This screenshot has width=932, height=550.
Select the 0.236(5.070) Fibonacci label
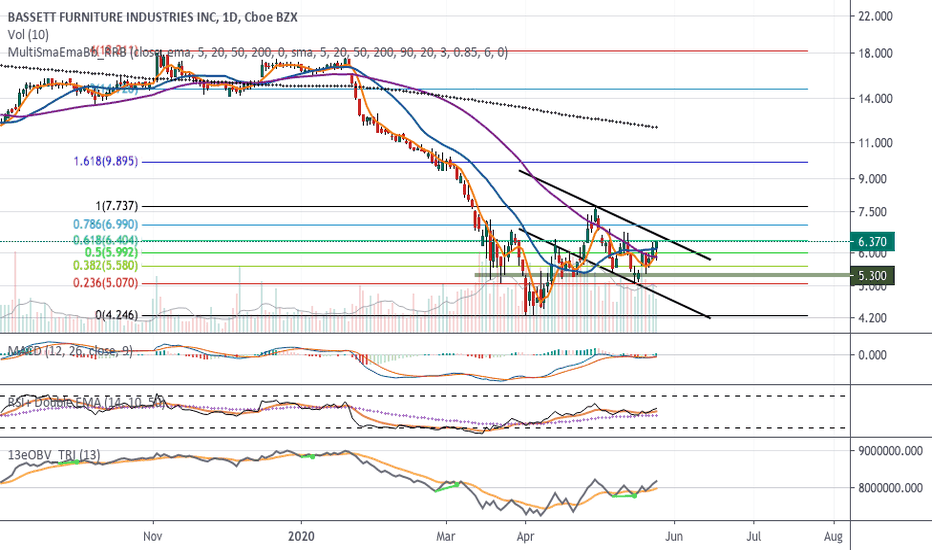pyautogui.click(x=106, y=283)
